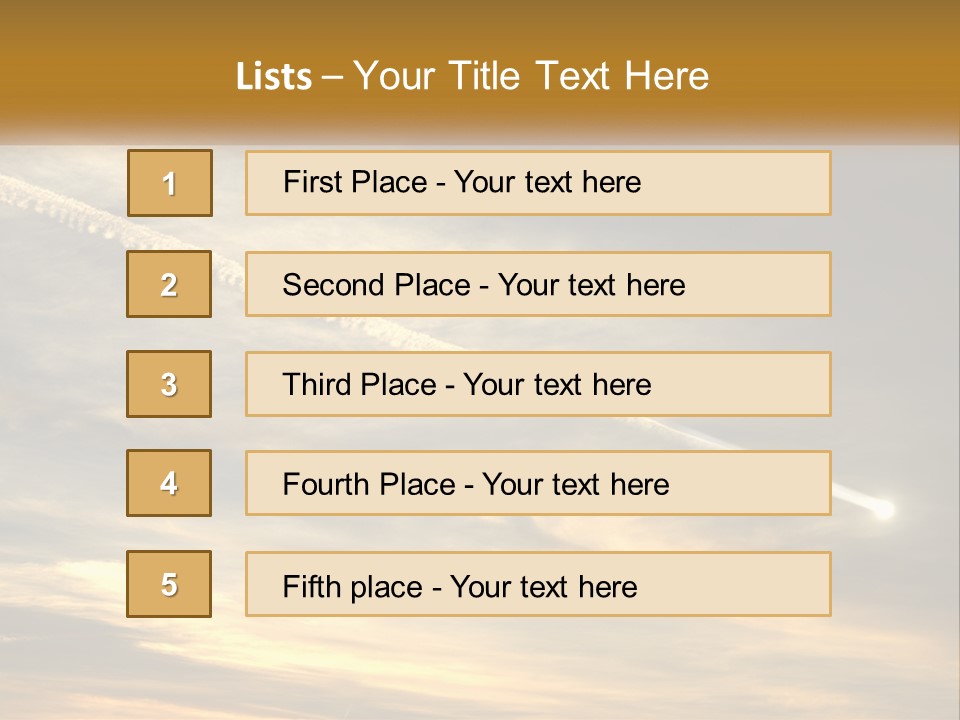
Task: Click the number 3 badge
Action: tap(169, 384)
